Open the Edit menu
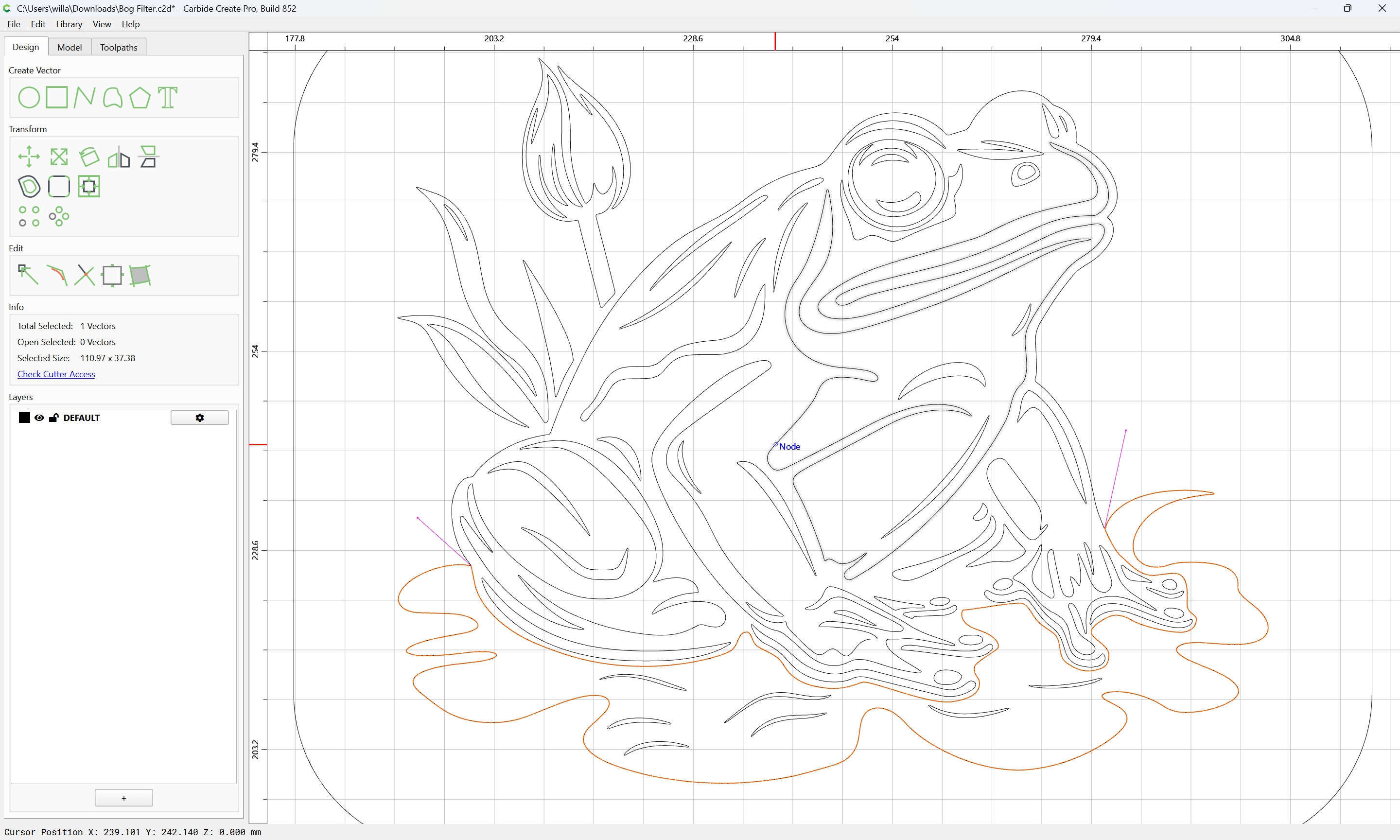Screen dimensions: 1400x840 (38, 24)
